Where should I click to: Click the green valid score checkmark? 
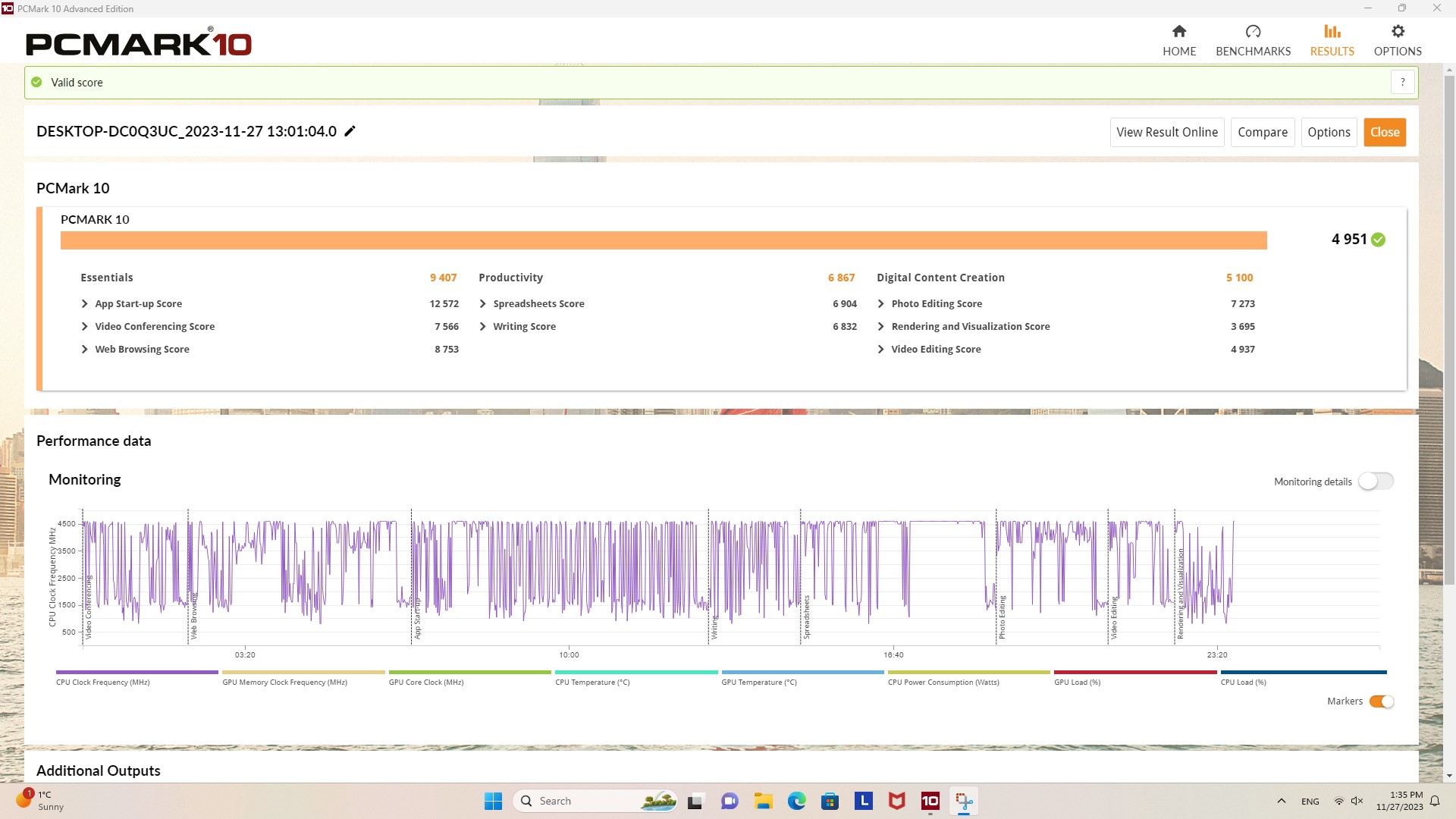(36, 82)
